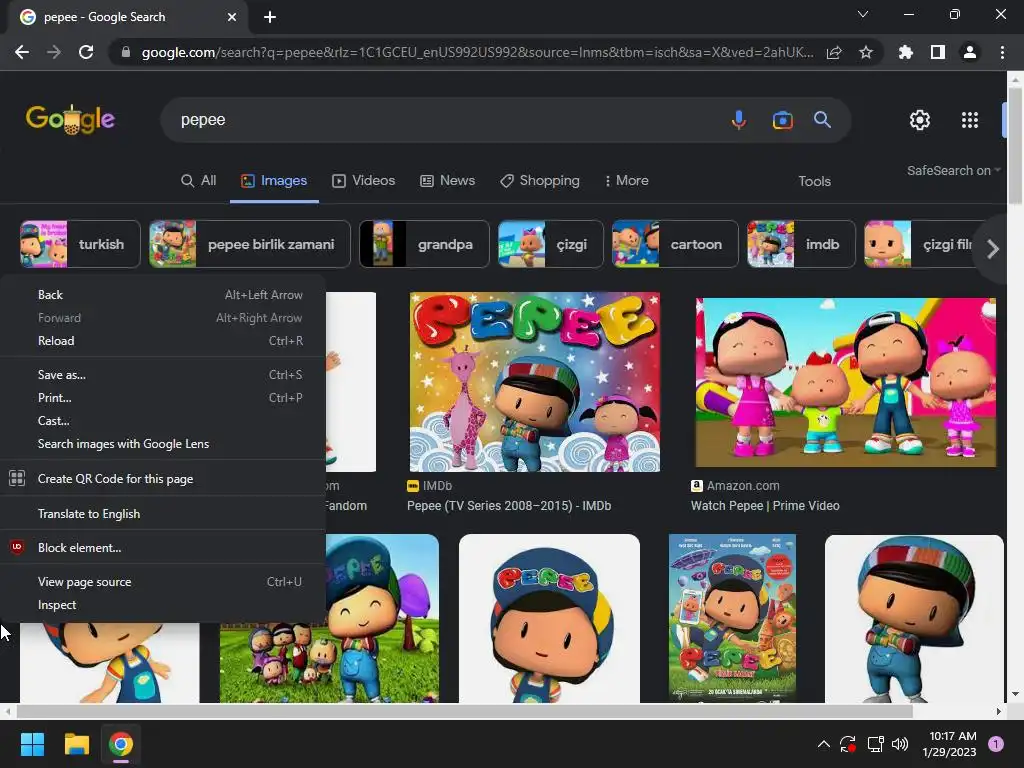Open File Explorer from taskbar
This screenshot has width=1024, height=768.
point(76,744)
